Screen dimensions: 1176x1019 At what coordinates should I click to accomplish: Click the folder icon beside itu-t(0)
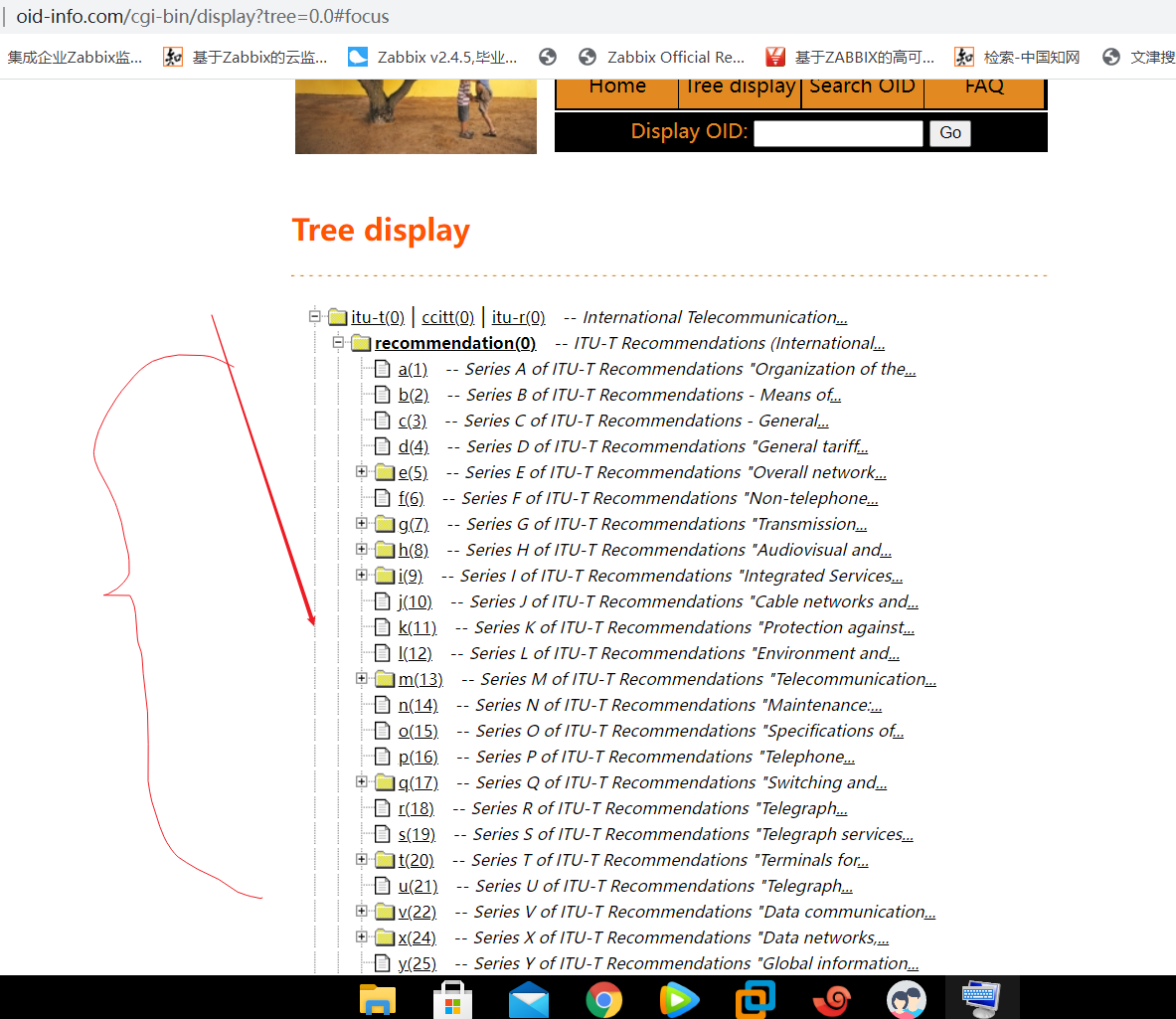point(338,317)
